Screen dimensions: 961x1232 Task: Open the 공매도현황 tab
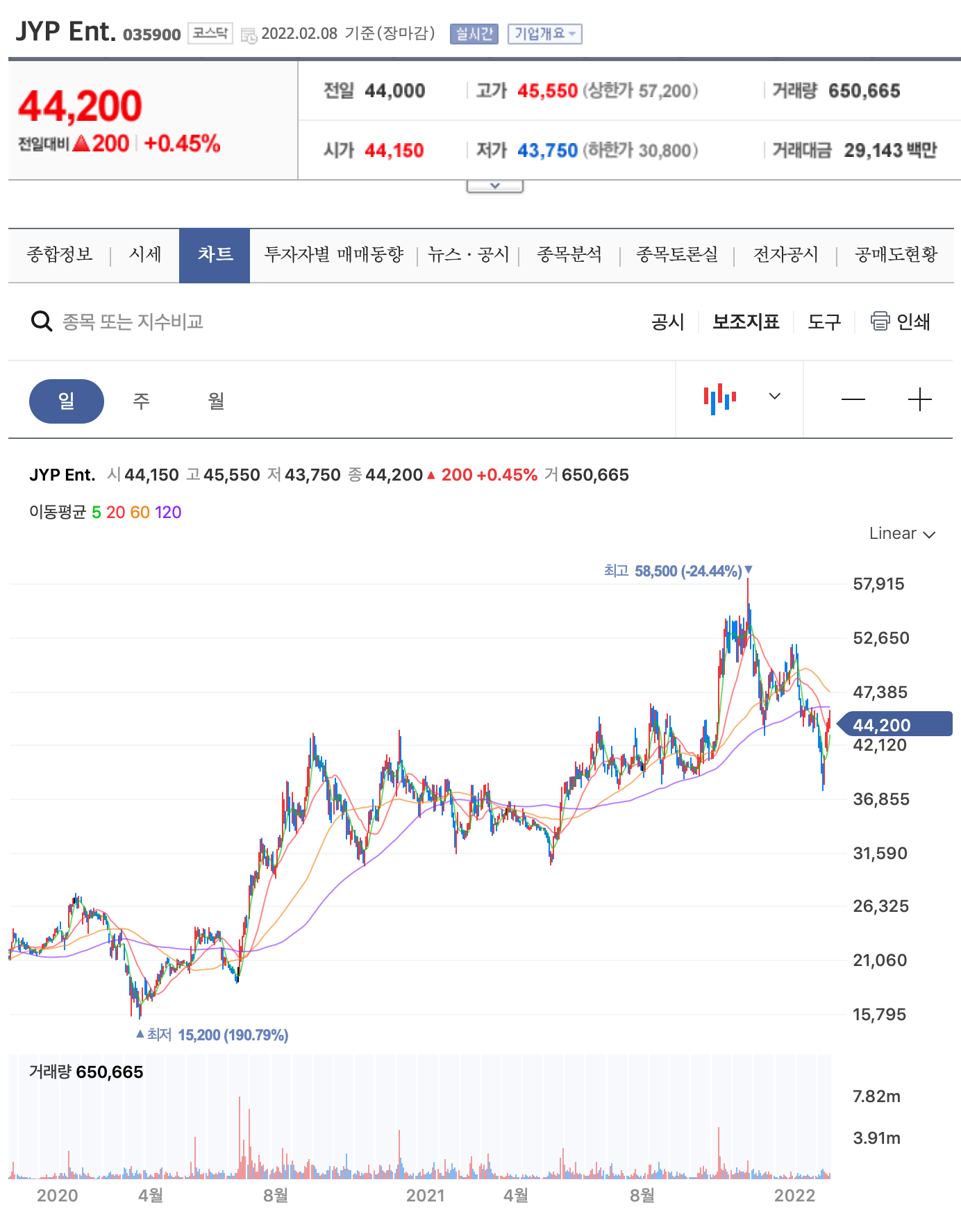click(x=896, y=255)
